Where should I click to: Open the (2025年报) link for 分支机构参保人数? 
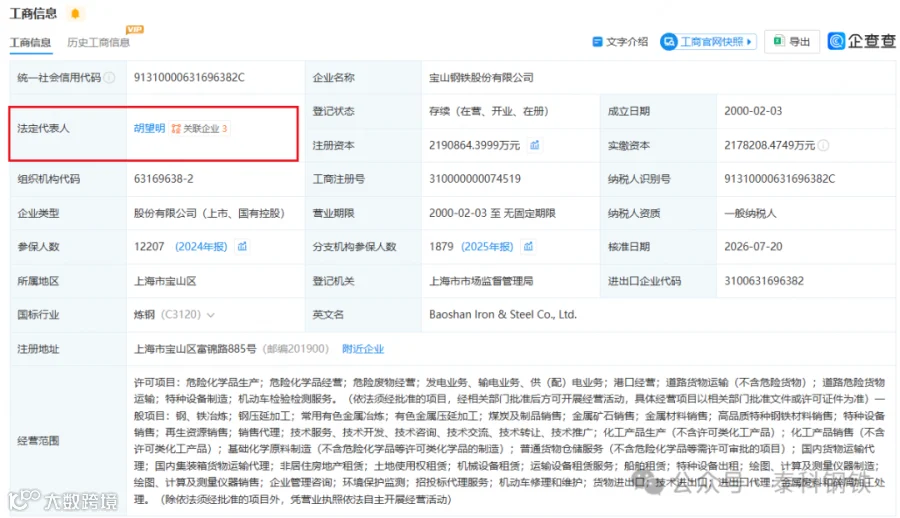pyautogui.click(x=487, y=246)
